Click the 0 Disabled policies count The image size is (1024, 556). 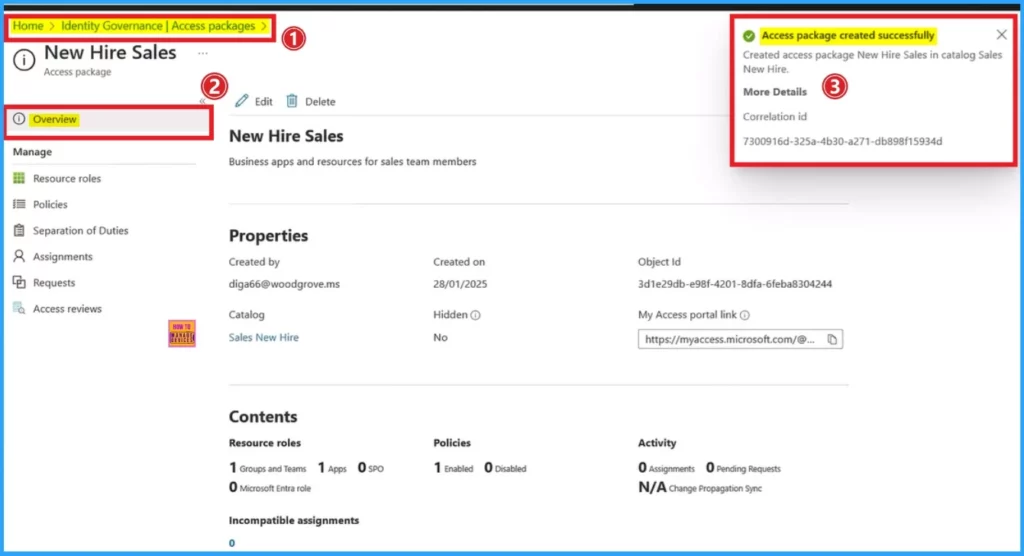pos(505,468)
